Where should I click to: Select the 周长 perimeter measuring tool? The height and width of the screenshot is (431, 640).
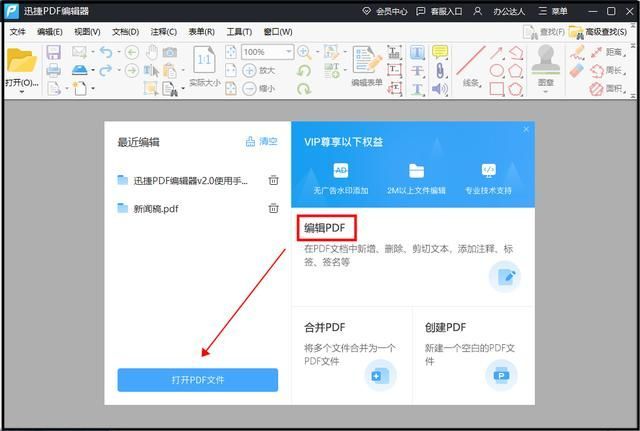click(x=607, y=71)
